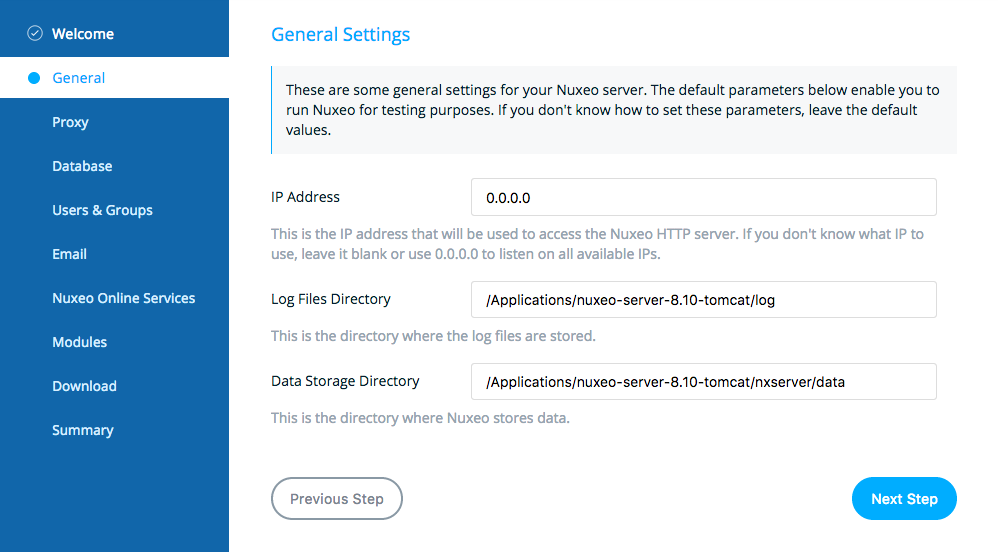998x552 pixels.
Task: Click the Data Storage Directory label
Action: pyautogui.click(x=345, y=381)
